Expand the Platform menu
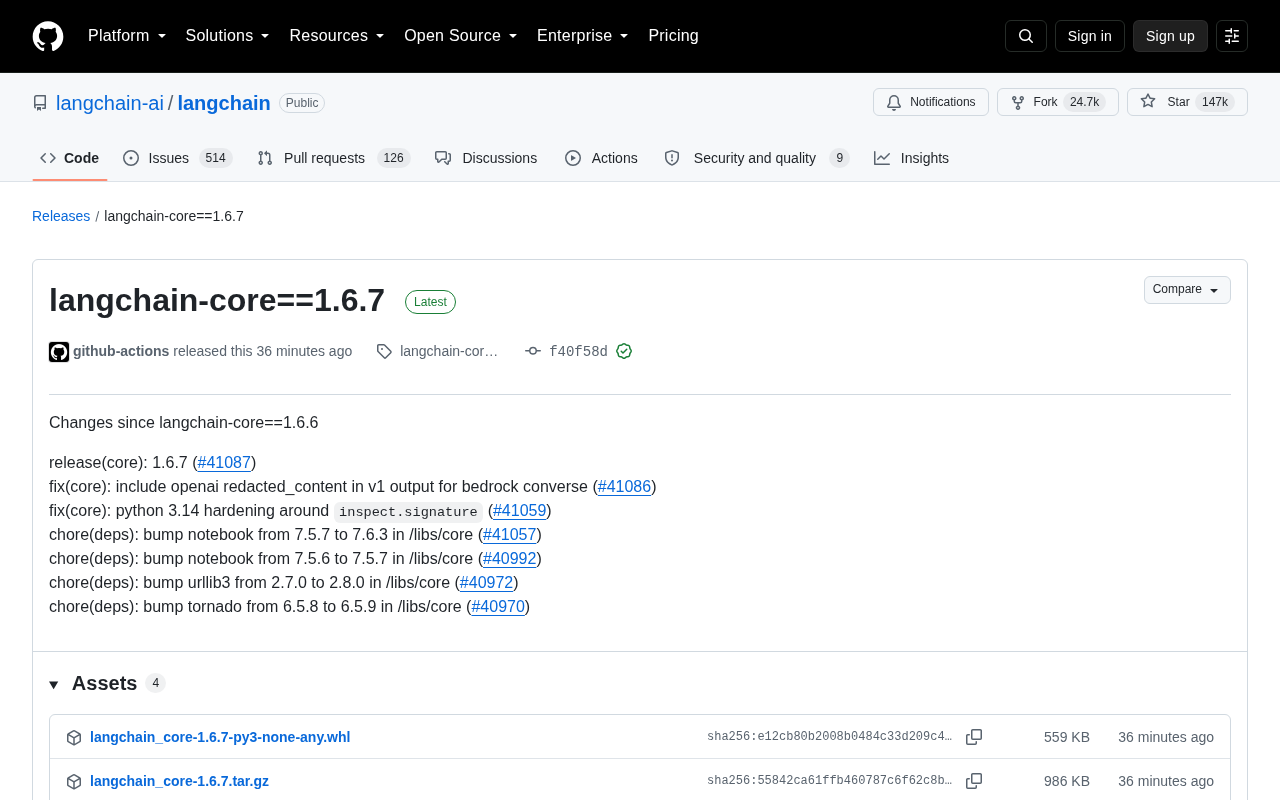Image resolution: width=1280 pixels, height=800 pixels. 127,36
